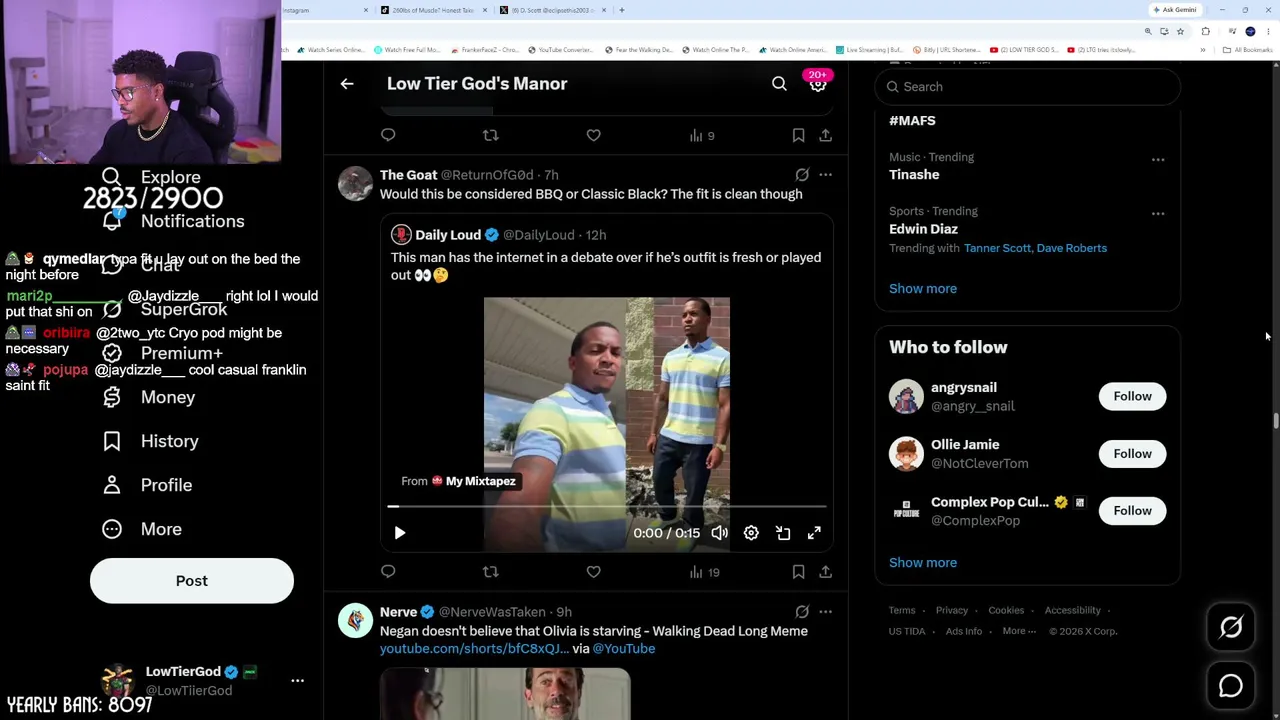Play the Daily Loud video
This screenshot has height=720, width=1280.
click(400, 533)
